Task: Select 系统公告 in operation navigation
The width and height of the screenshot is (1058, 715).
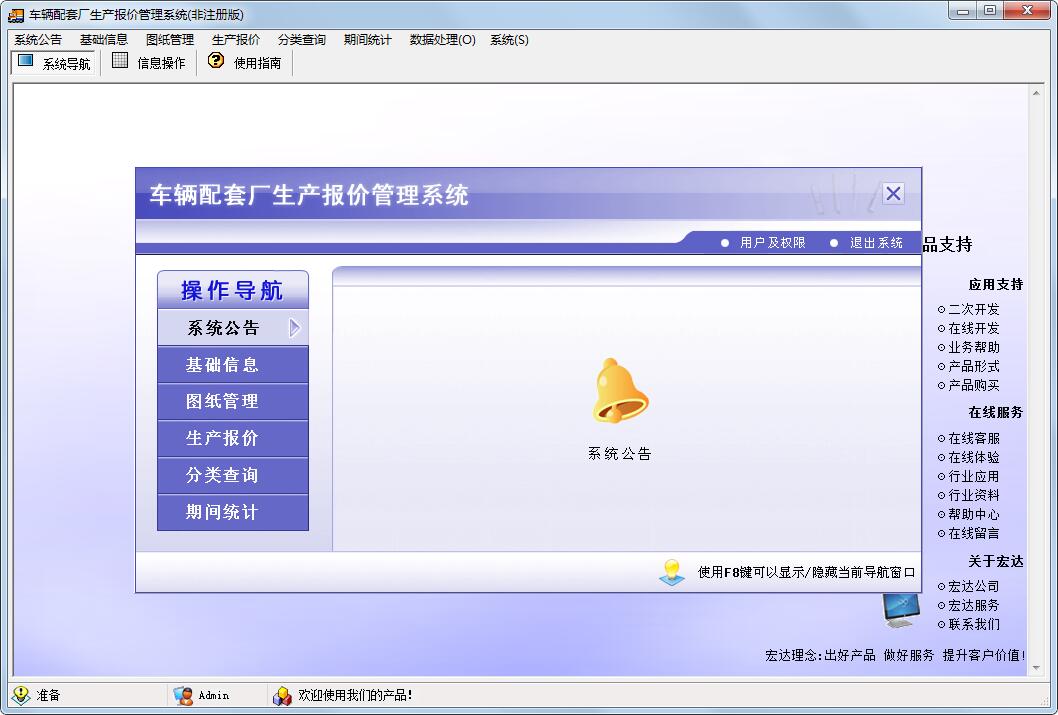Action: click(233, 328)
